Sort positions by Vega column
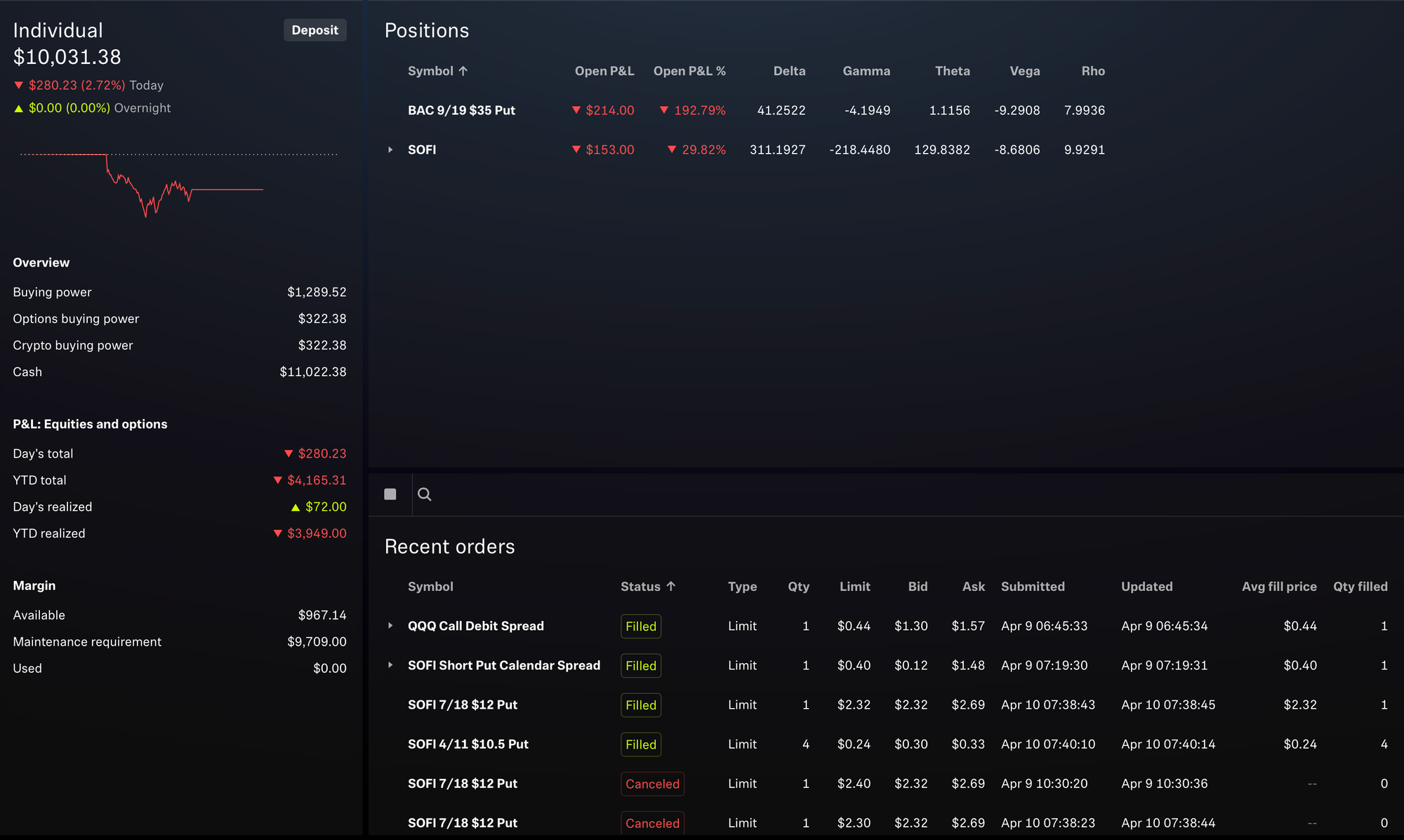1404x840 pixels. coord(1025,71)
